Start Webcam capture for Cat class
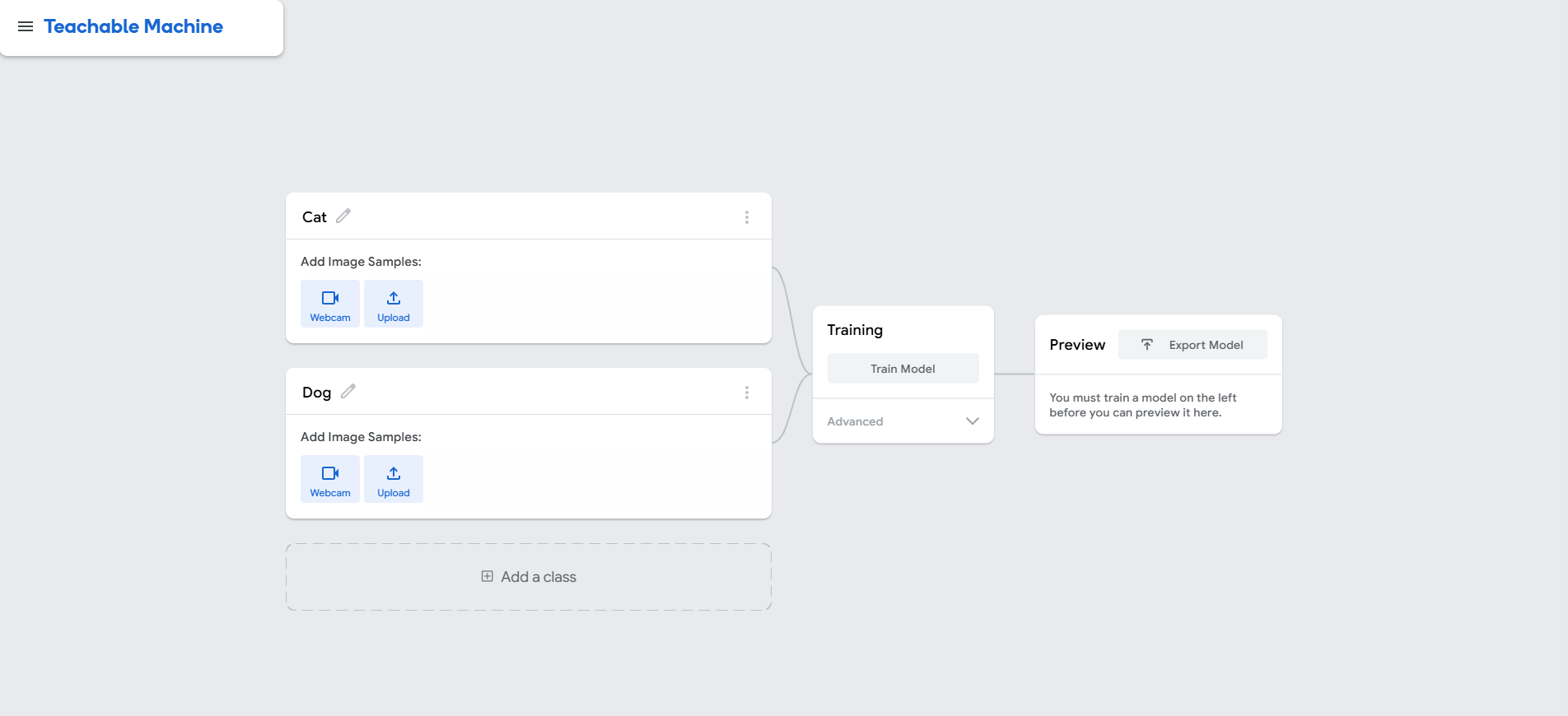1568x716 pixels. pos(330,304)
